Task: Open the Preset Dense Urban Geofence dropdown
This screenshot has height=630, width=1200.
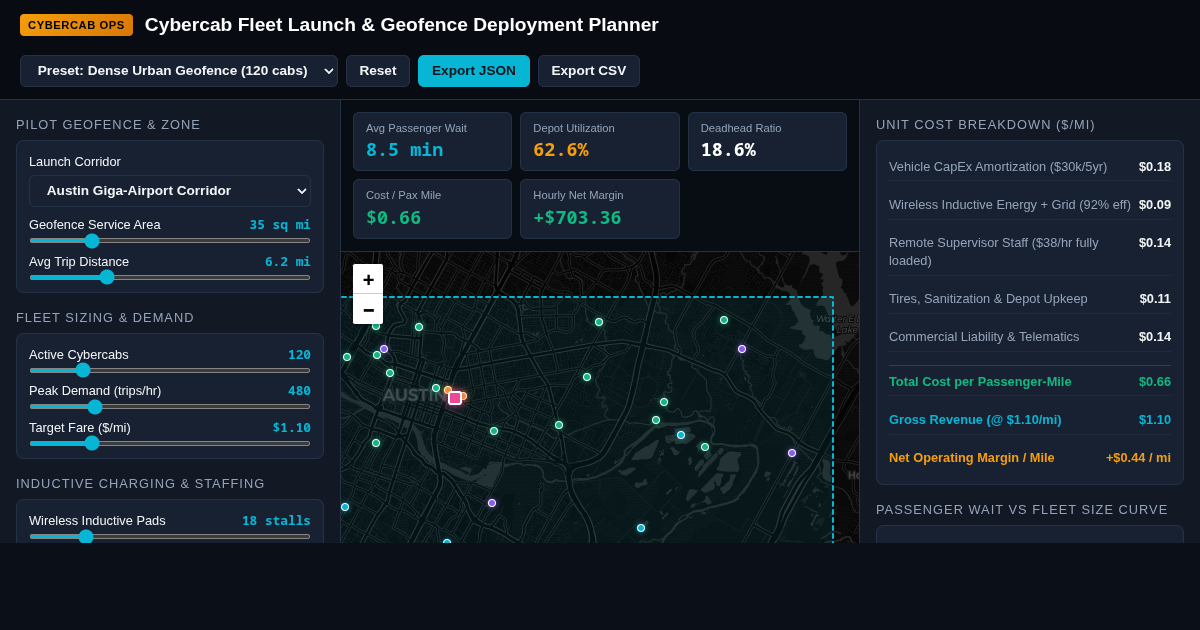Action: point(179,71)
